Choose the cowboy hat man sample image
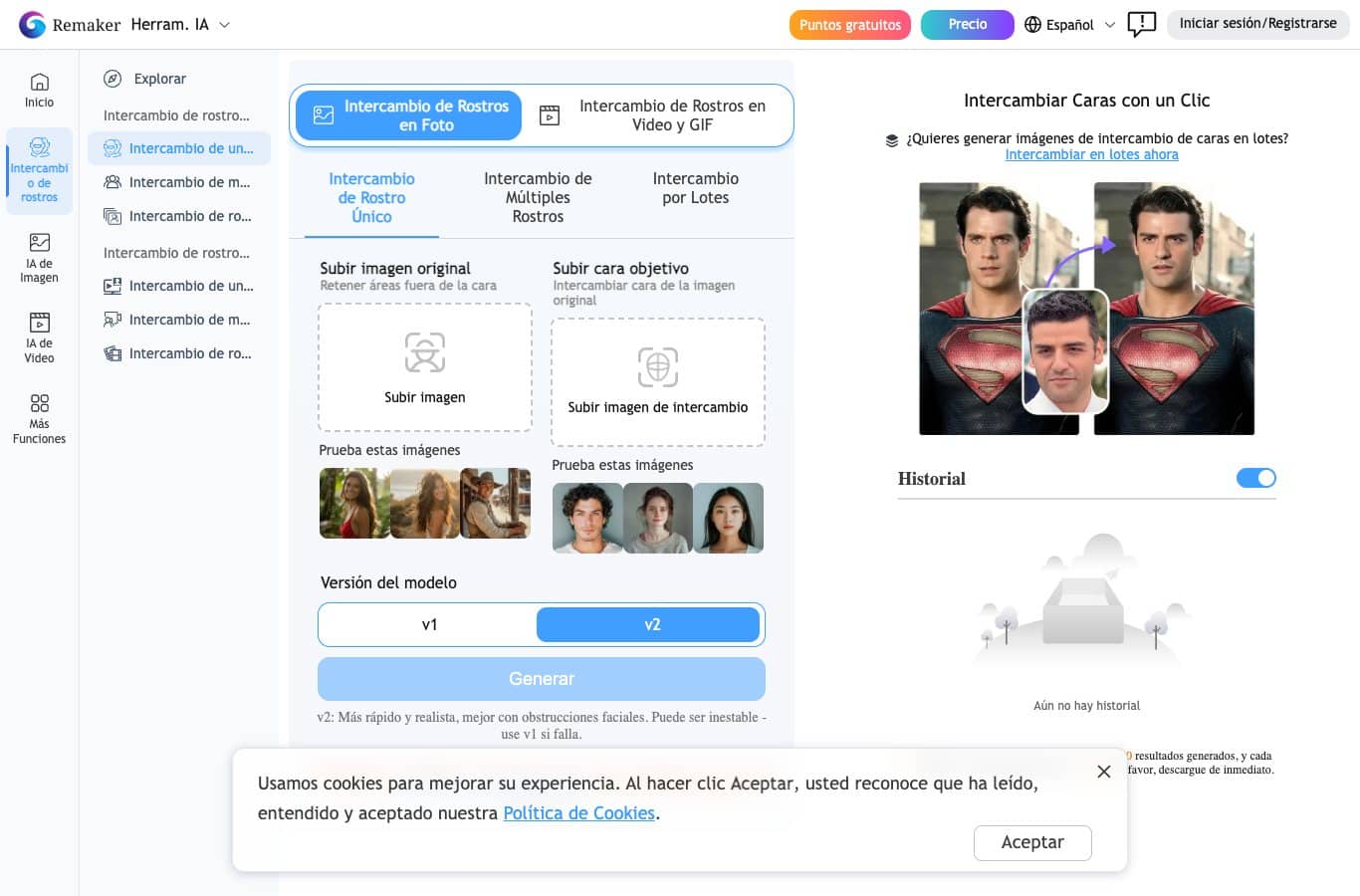1360x896 pixels. [496, 503]
